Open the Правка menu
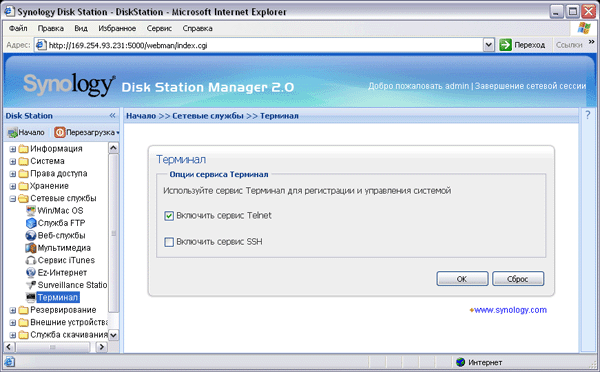This screenshot has width=600, height=372. click(51, 28)
